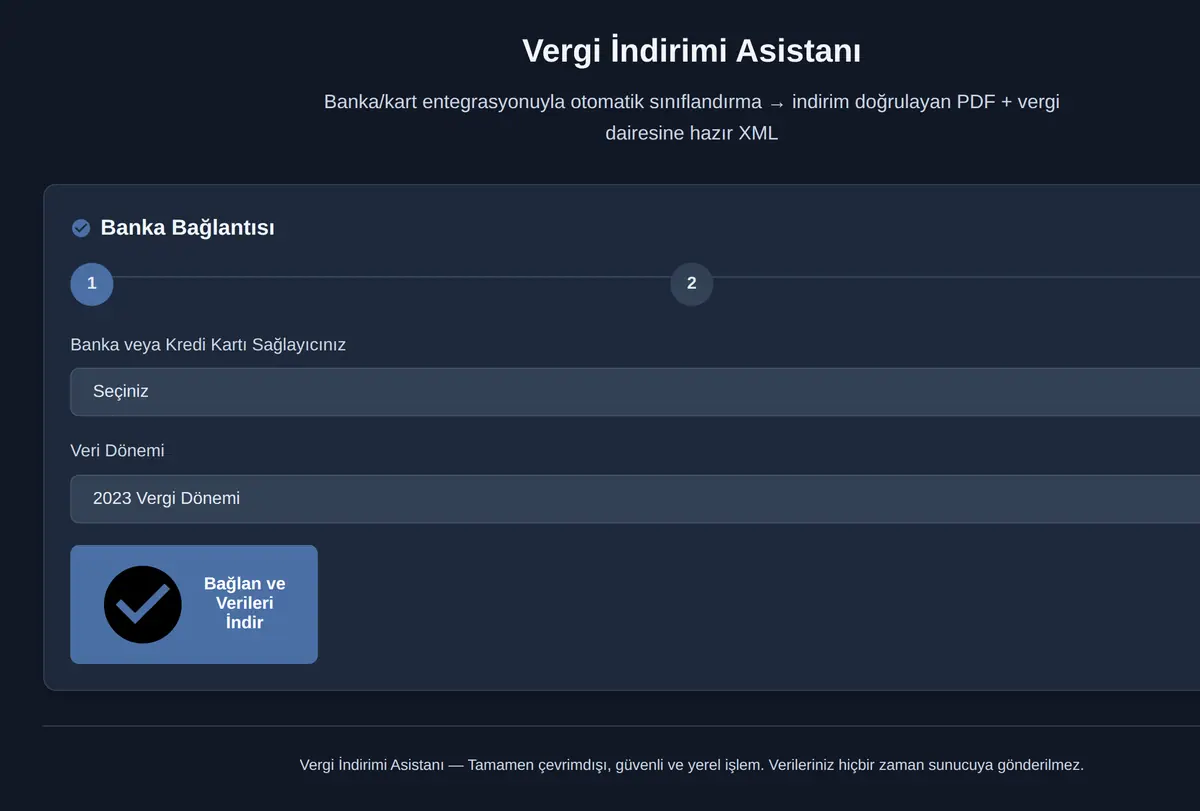Screen dimensions: 1200x811
Task: Select step 1 circle in the stepper
Action: click(92, 284)
